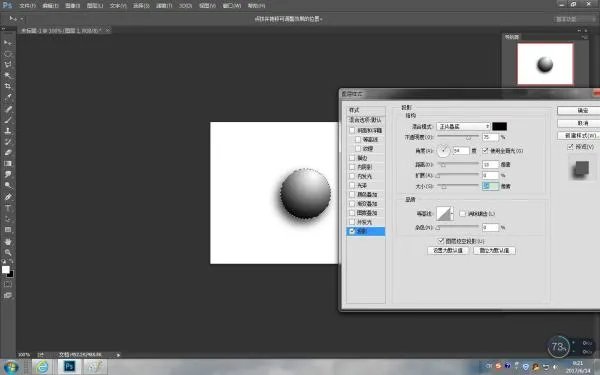Viewport: 600px width, 375px height.
Task: Select the Dodge tool
Action: [x=8, y=185]
